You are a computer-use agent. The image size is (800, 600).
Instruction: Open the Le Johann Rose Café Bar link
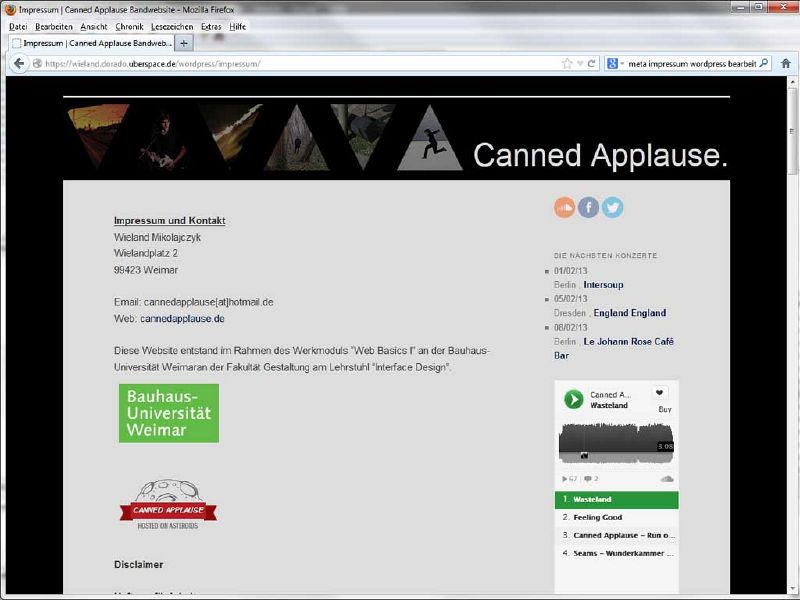coord(614,348)
